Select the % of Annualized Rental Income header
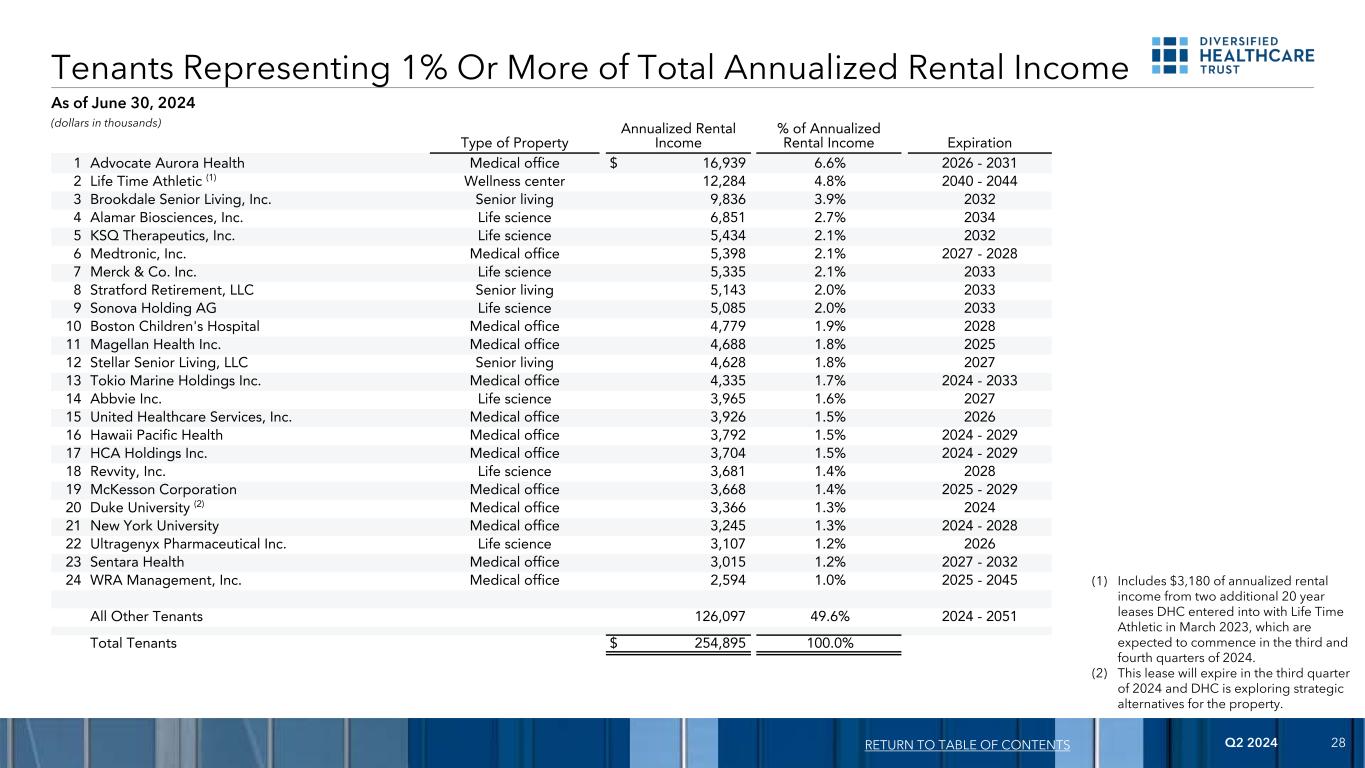Image resolution: width=1365 pixels, height=768 pixels. [828, 135]
